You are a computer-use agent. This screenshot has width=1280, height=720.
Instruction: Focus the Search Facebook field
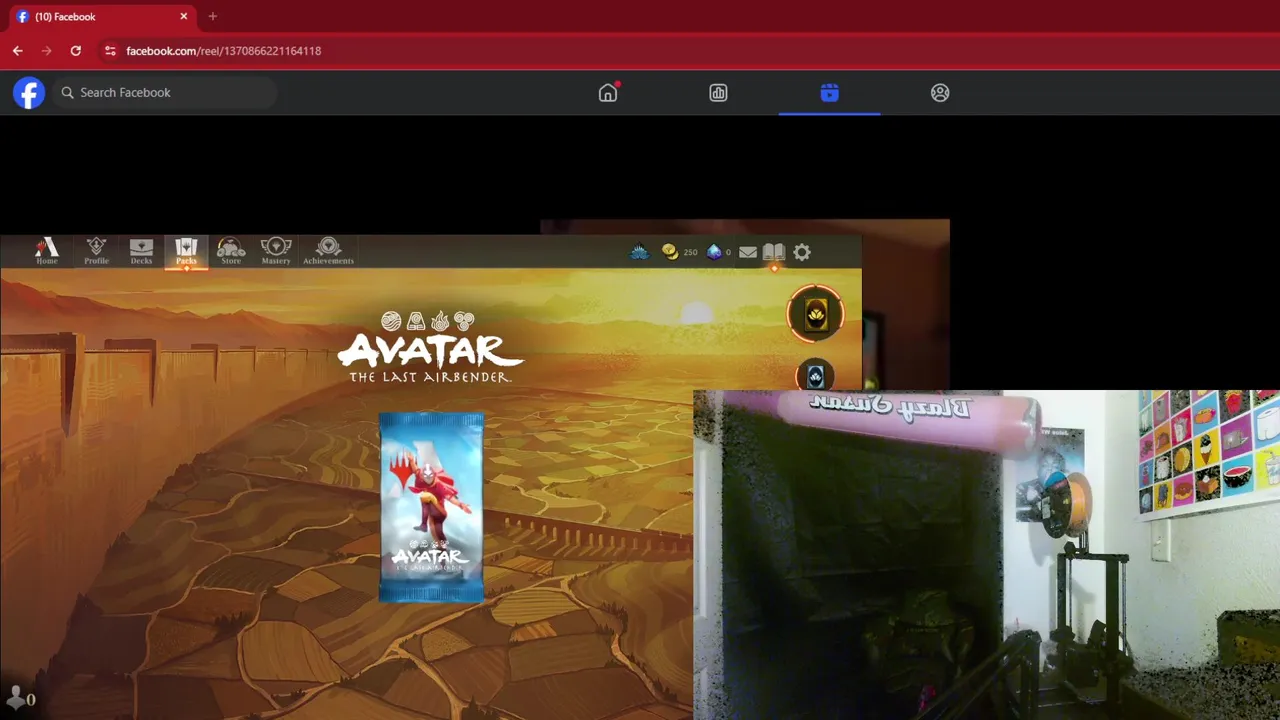click(x=165, y=92)
